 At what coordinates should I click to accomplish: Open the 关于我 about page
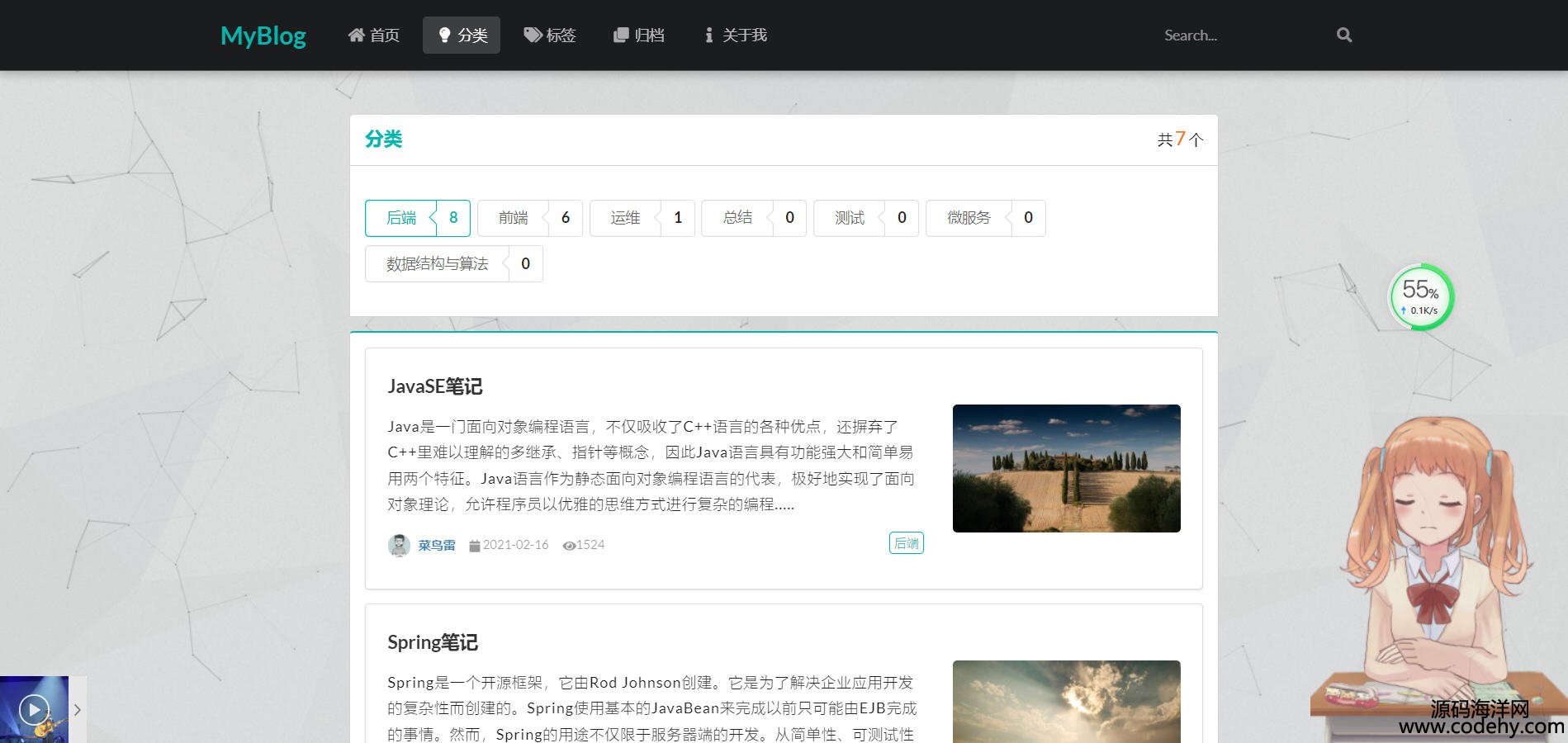[x=735, y=35]
